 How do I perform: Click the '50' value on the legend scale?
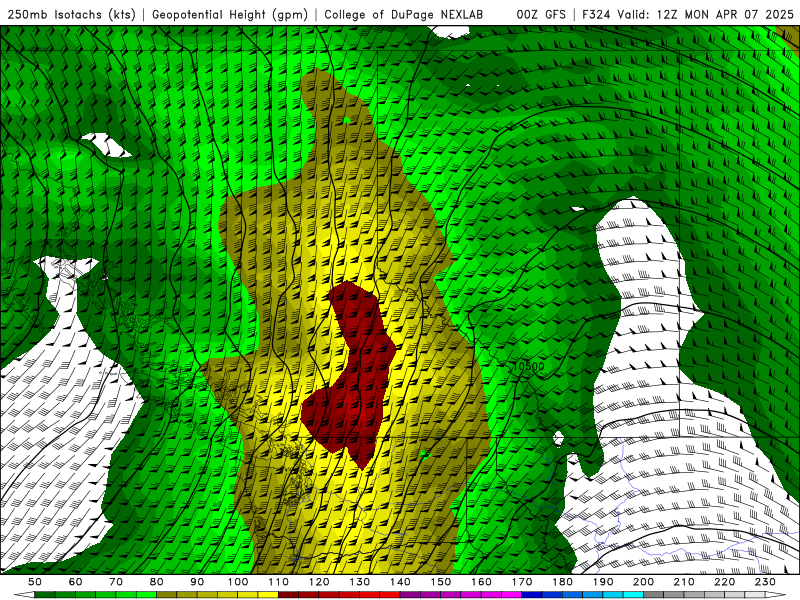[35, 582]
